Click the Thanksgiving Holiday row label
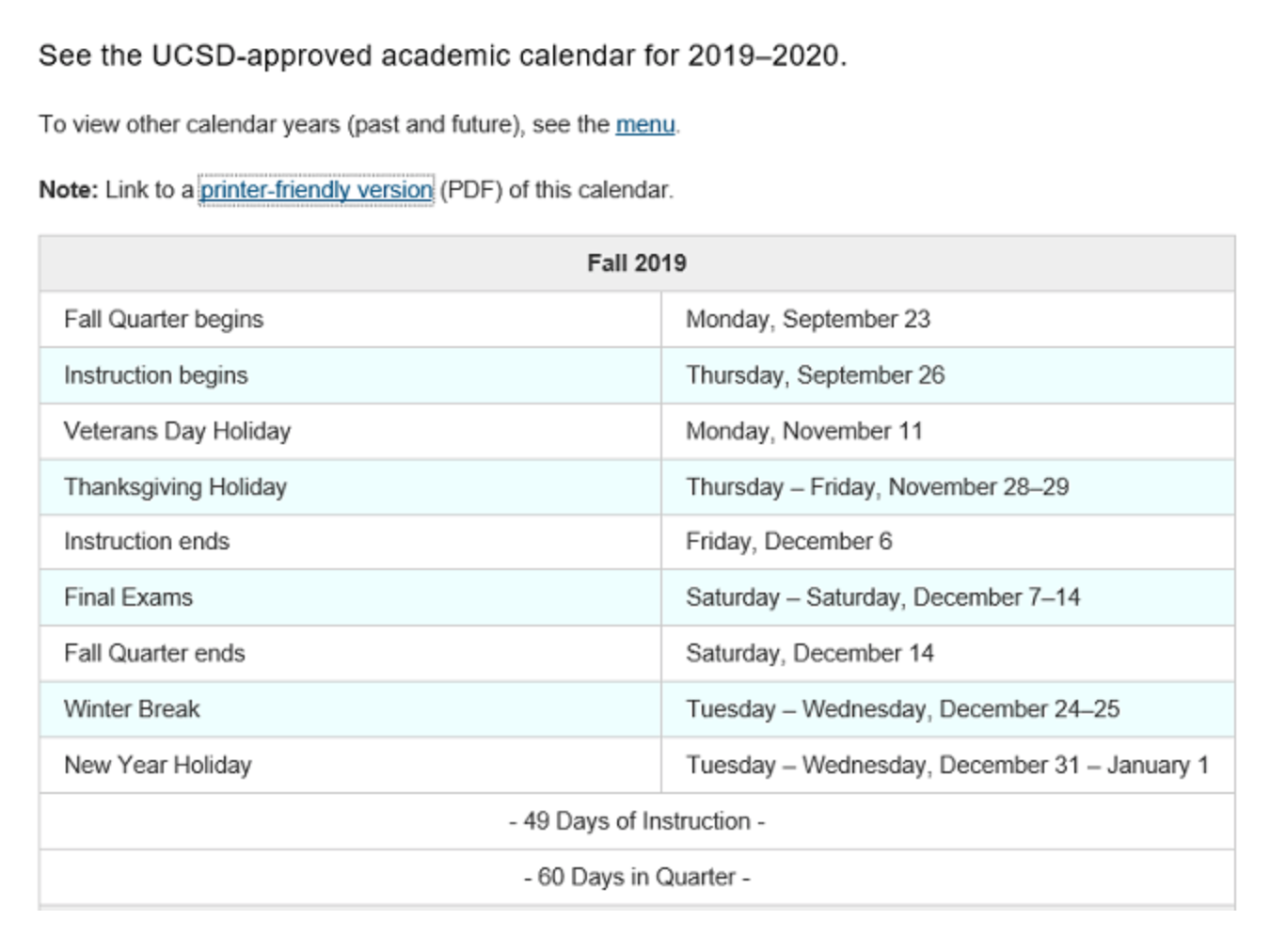1270x952 pixels. pos(175,487)
